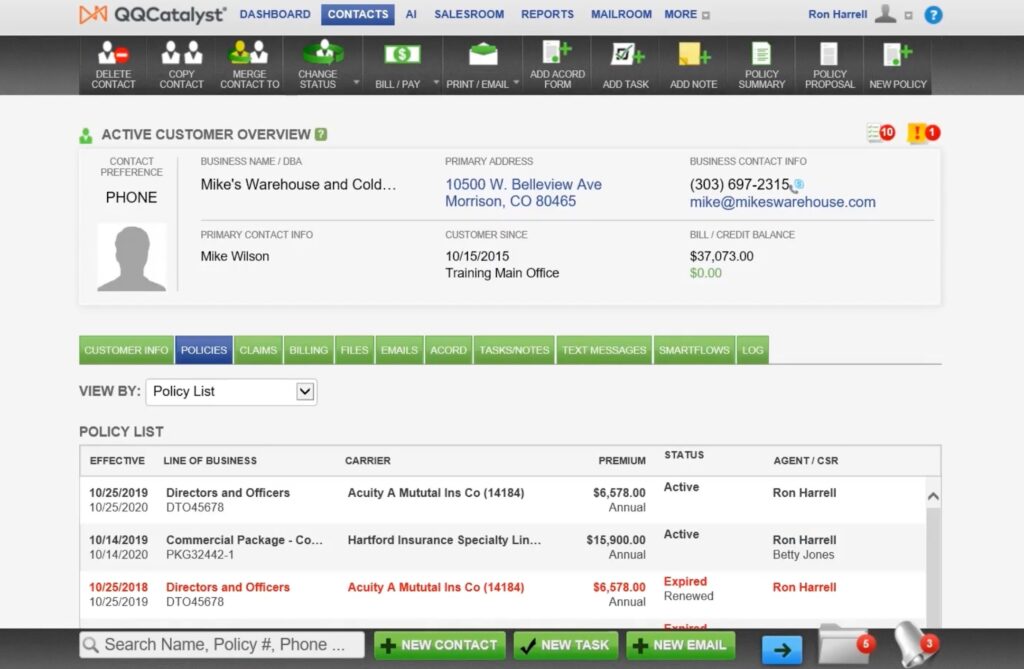This screenshot has width=1024, height=669.
Task: Click the Ron Harrell user name
Action: tap(837, 14)
